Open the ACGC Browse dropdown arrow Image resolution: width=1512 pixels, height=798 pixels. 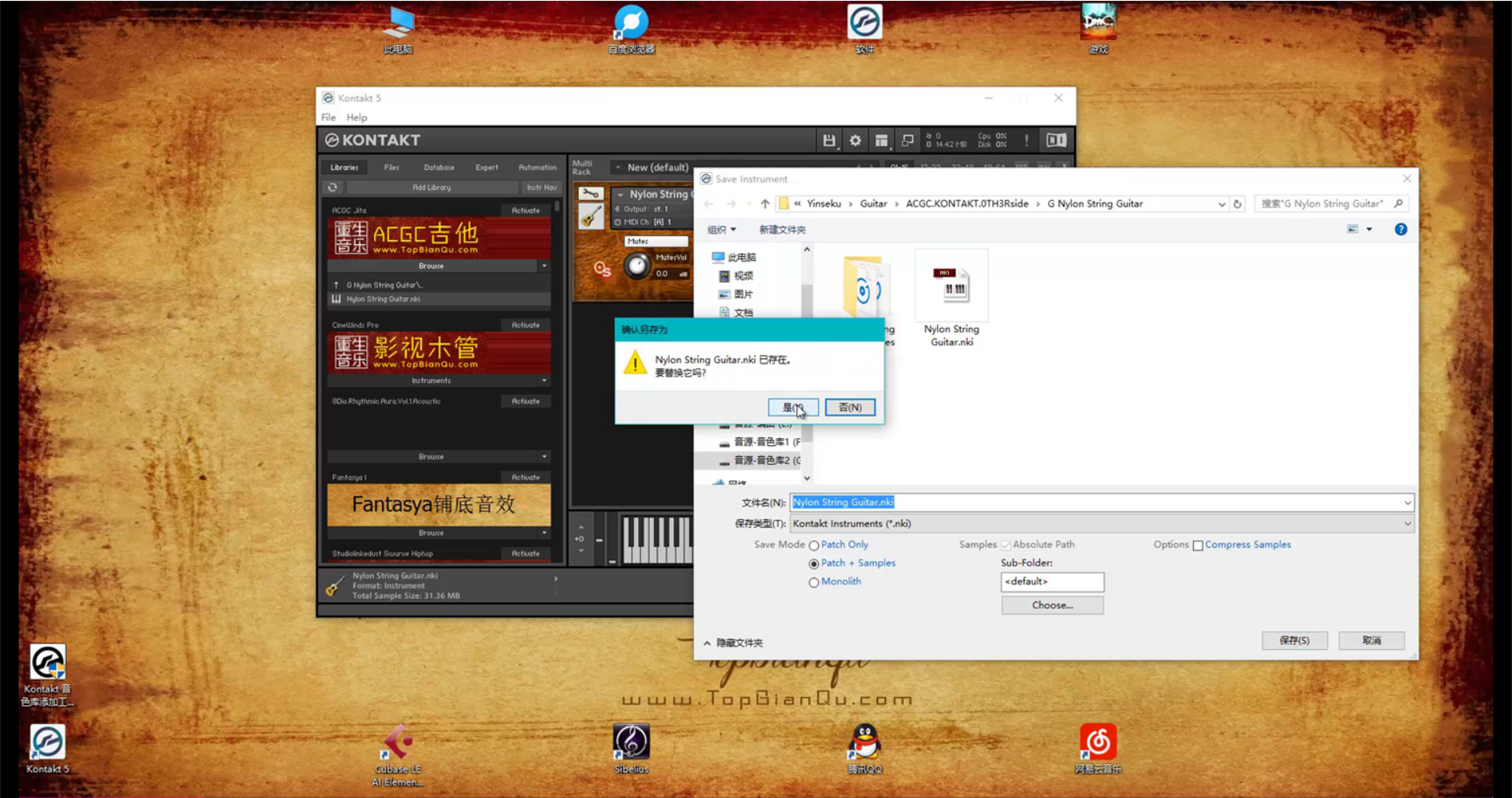point(544,266)
